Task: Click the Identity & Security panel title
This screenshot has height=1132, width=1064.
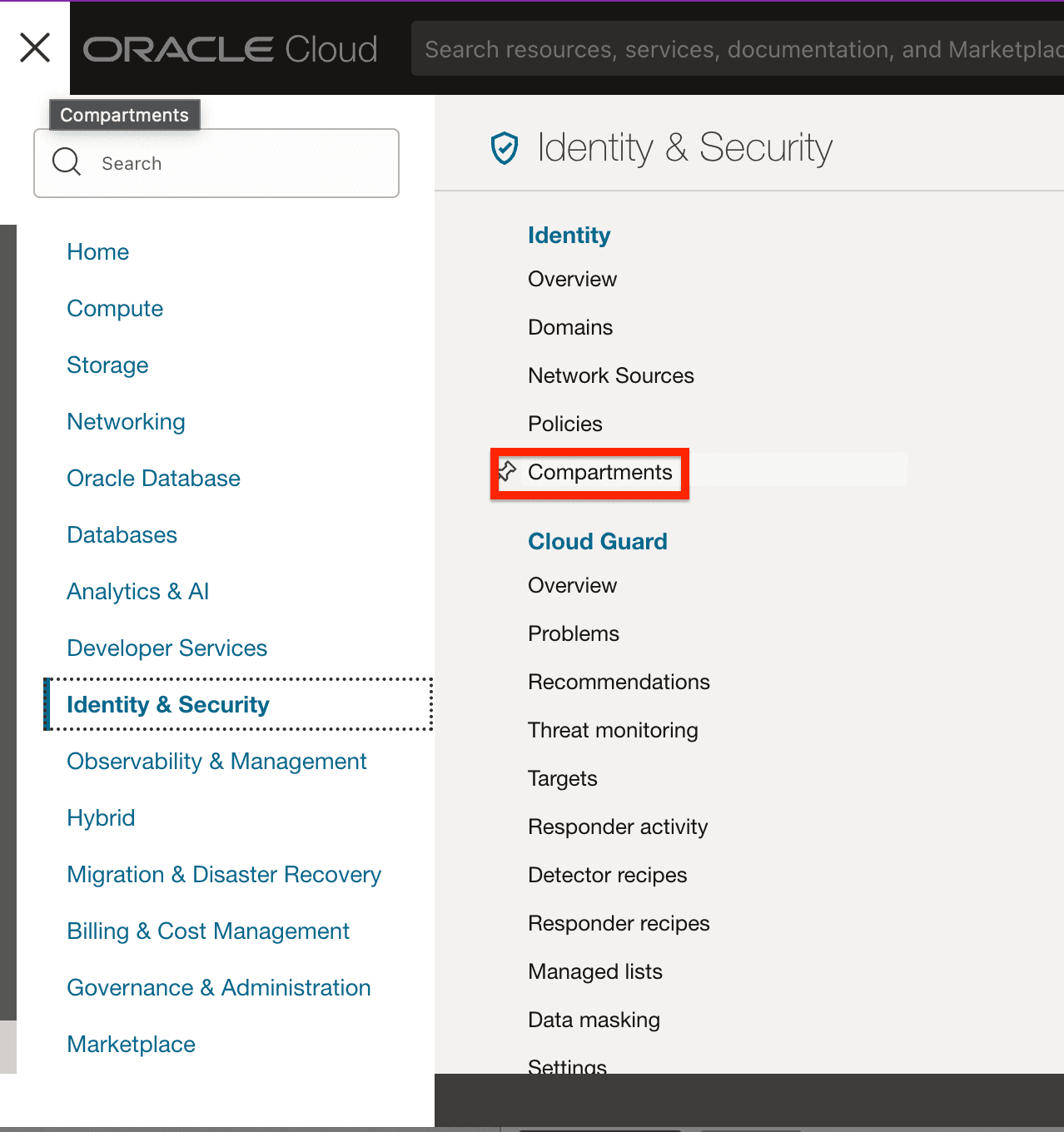Action: click(x=684, y=148)
